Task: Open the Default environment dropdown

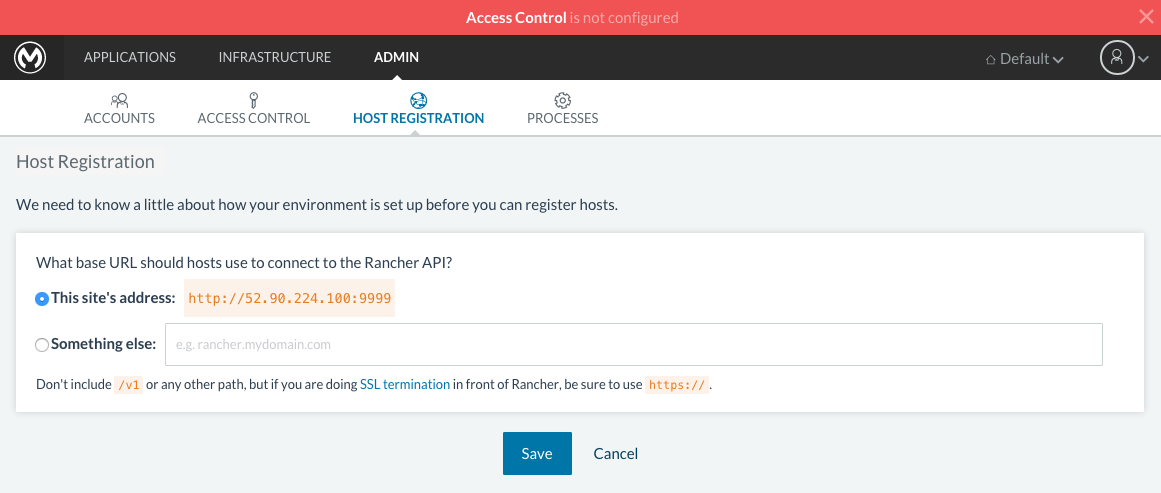Action: [1025, 58]
